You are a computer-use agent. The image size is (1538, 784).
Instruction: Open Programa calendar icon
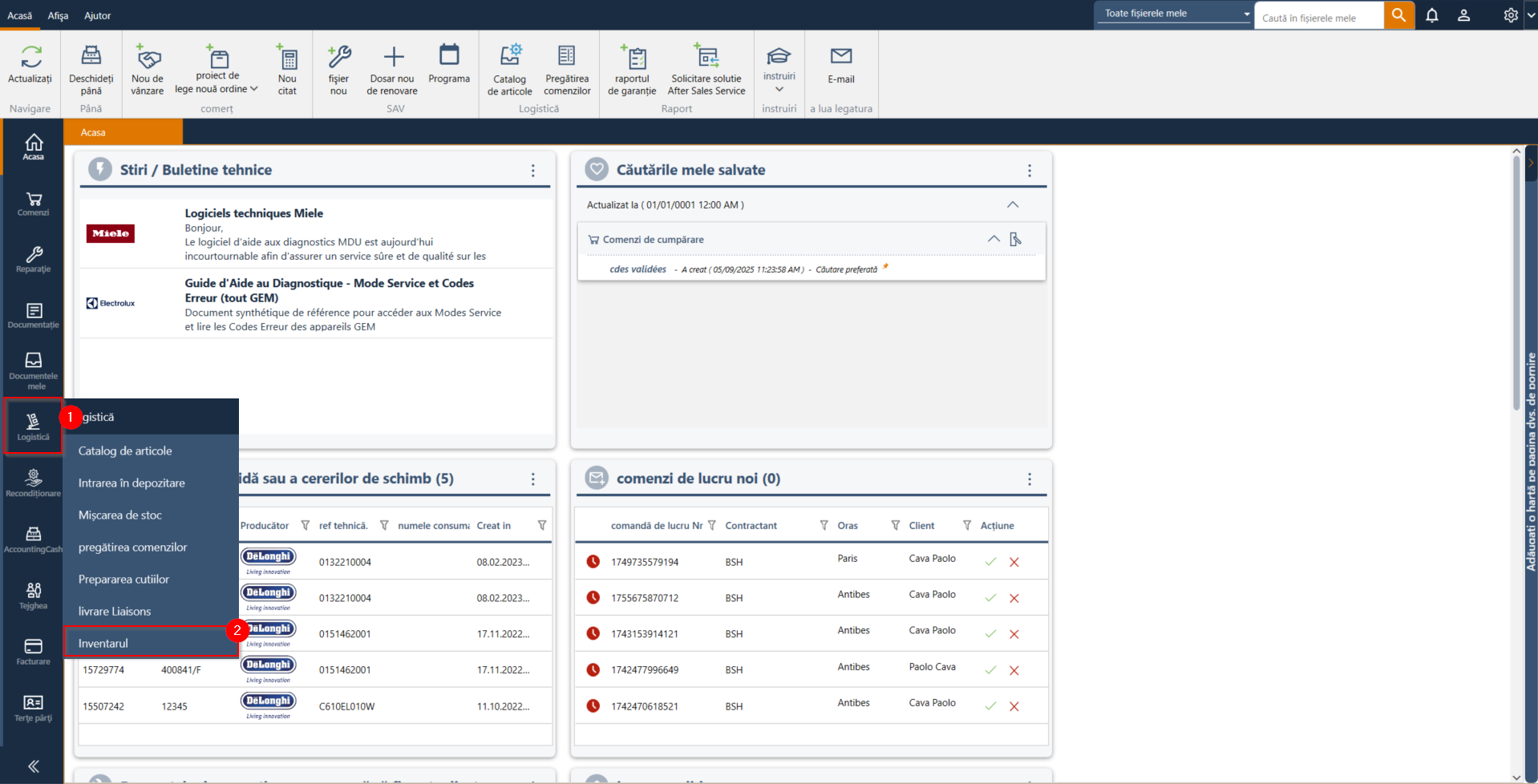click(x=449, y=55)
